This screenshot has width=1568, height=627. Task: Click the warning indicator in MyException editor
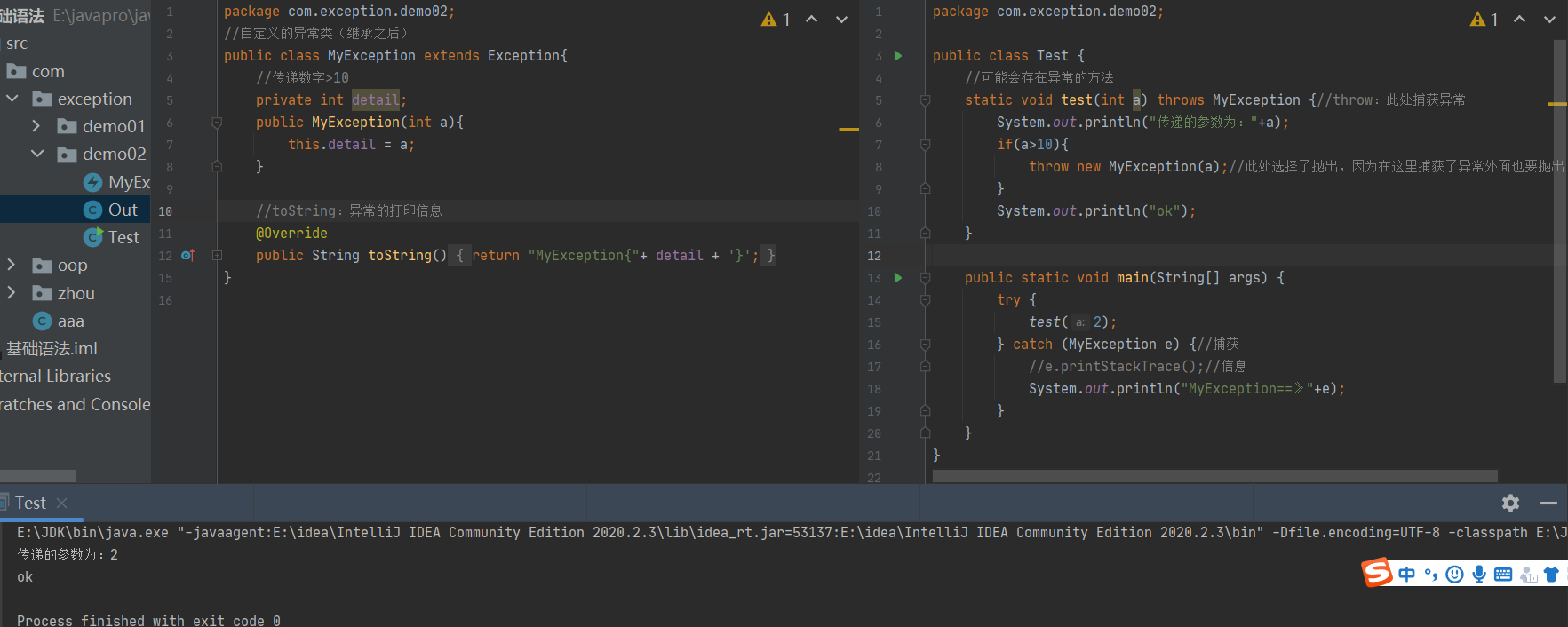(x=776, y=20)
